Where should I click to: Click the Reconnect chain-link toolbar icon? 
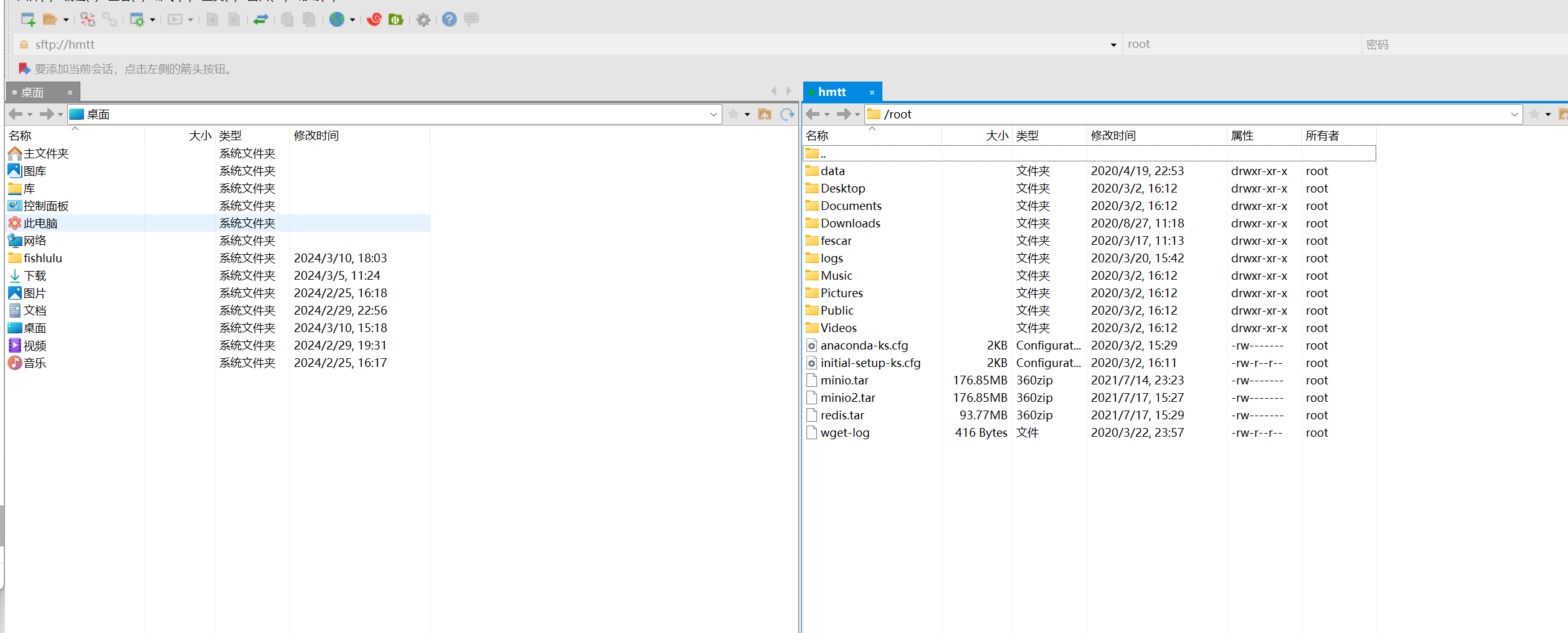(x=110, y=19)
